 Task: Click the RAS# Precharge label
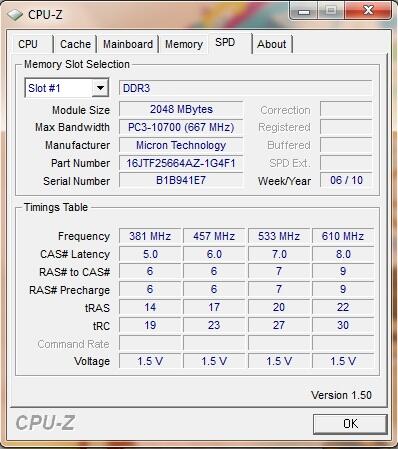[x=69, y=290]
